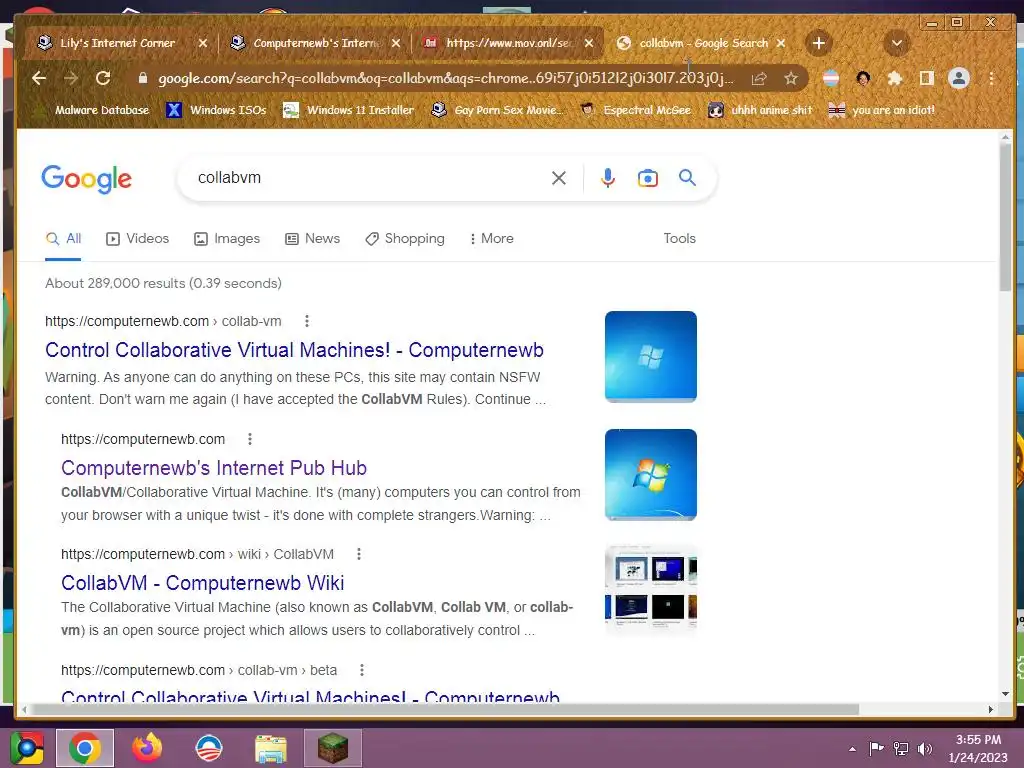Screen dimensions: 1024x768
Task: Click the horizontal page scrollbar
Action: point(445,709)
